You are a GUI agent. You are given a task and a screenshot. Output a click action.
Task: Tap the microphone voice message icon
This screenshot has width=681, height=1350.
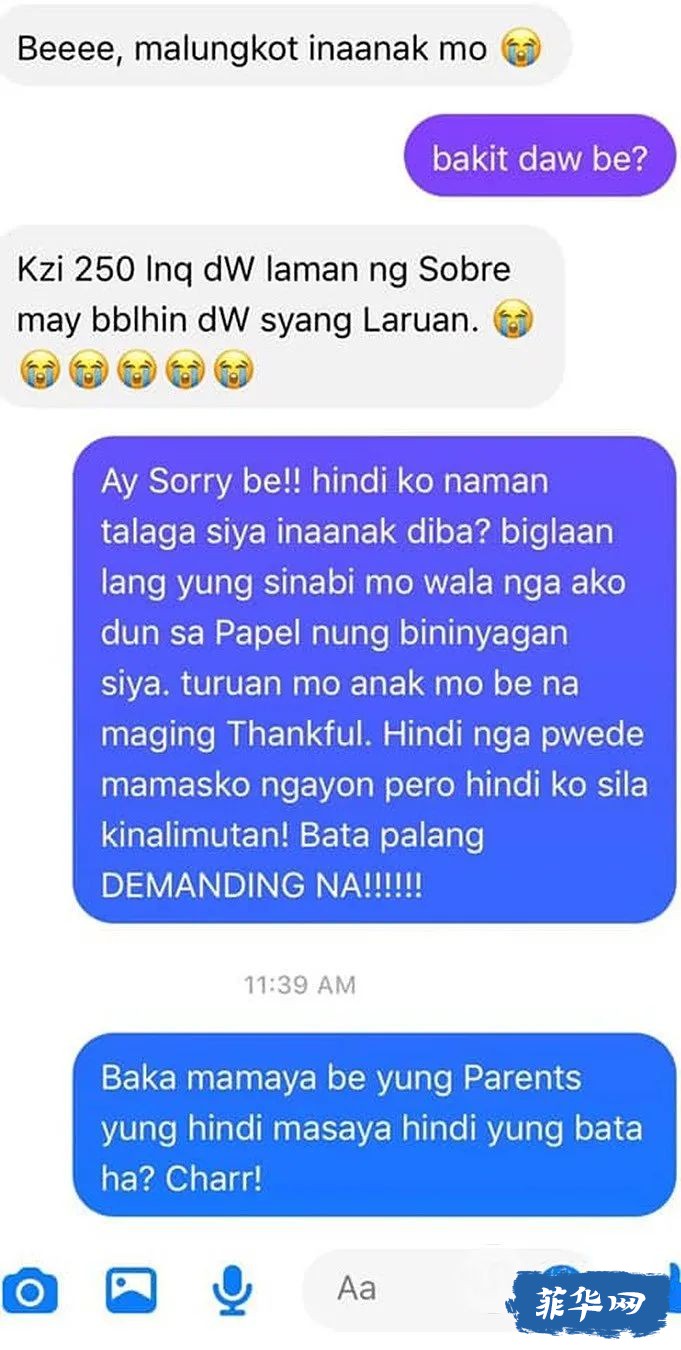233,1290
